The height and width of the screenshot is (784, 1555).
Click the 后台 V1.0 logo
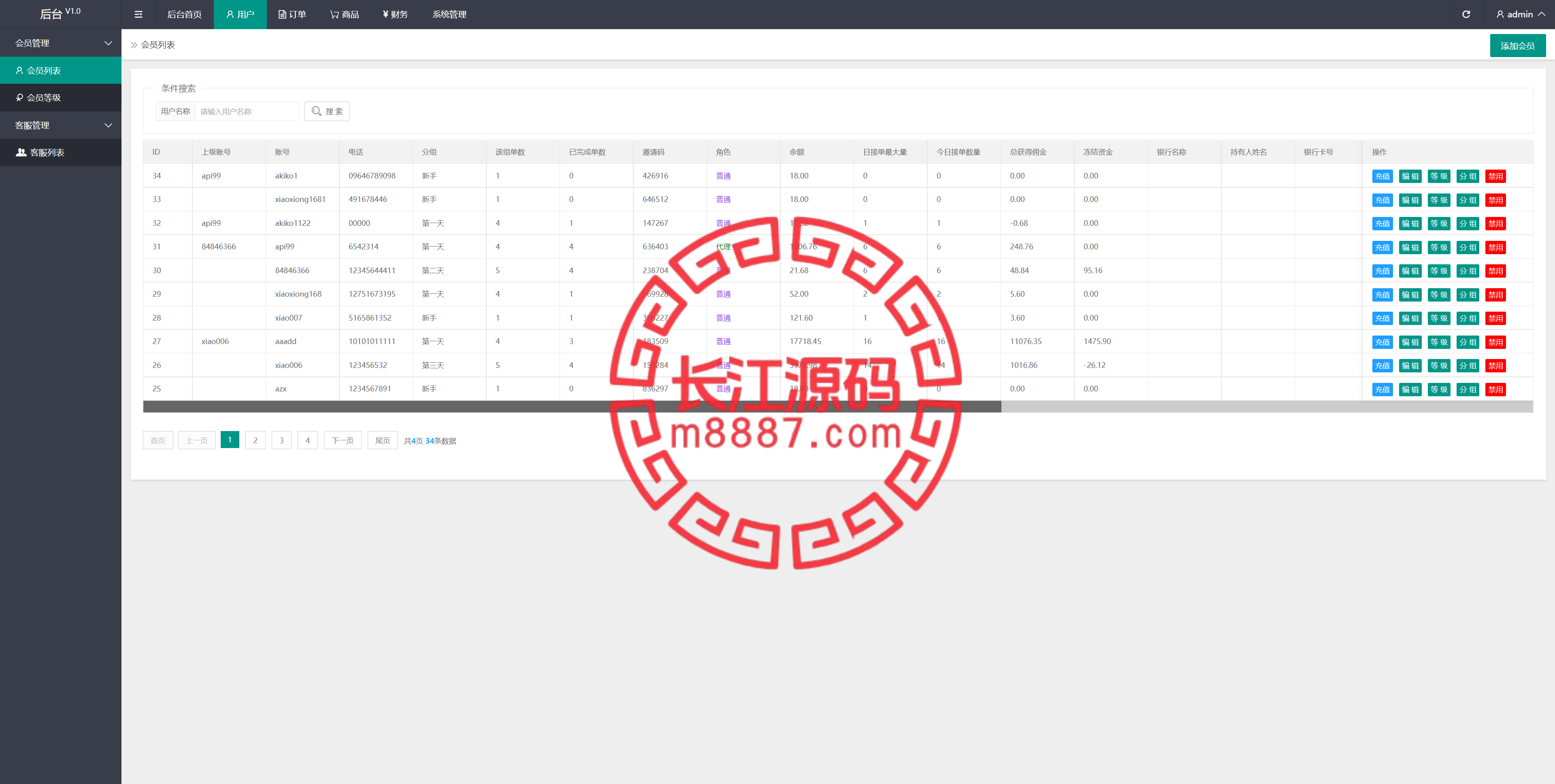pos(60,13)
